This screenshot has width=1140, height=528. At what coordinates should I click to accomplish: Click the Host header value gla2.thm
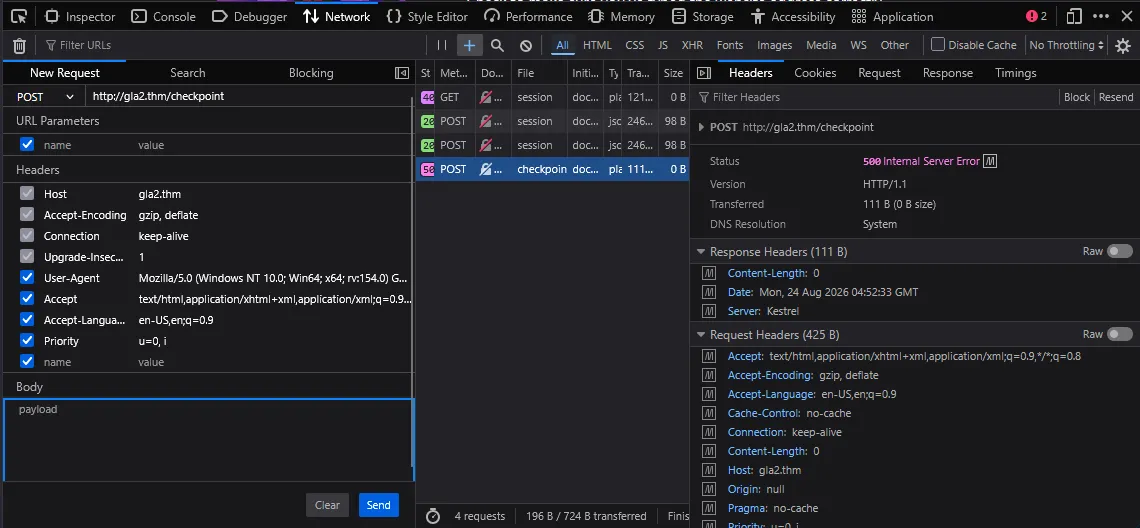coord(159,193)
